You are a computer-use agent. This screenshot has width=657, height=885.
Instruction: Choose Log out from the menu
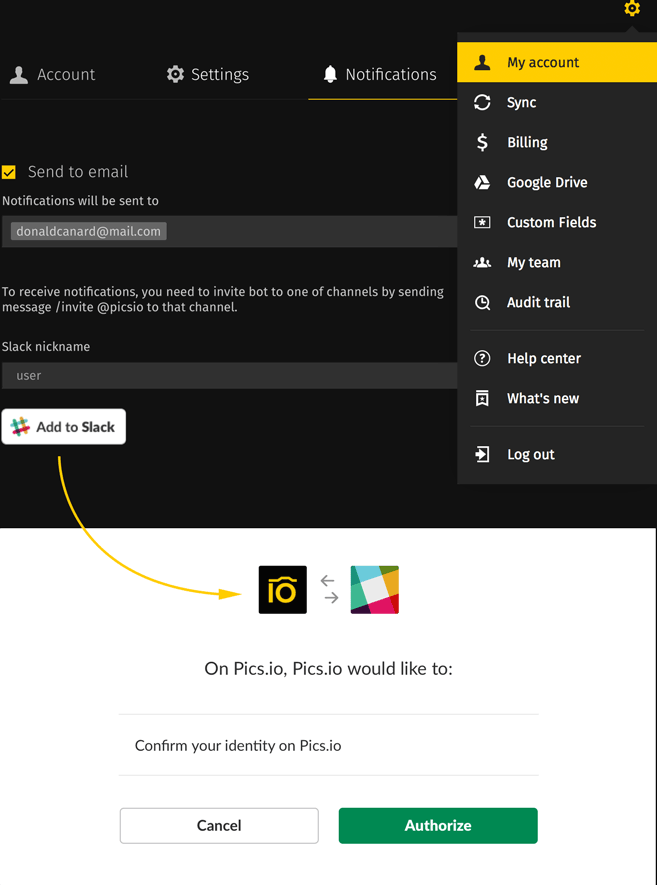pos(557,454)
